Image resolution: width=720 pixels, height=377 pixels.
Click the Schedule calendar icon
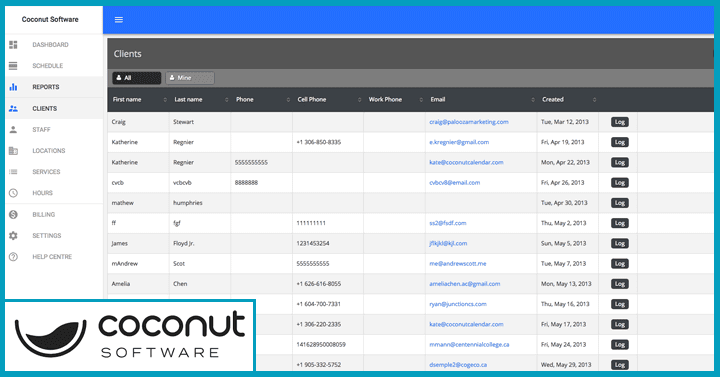[x=13, y=66]
